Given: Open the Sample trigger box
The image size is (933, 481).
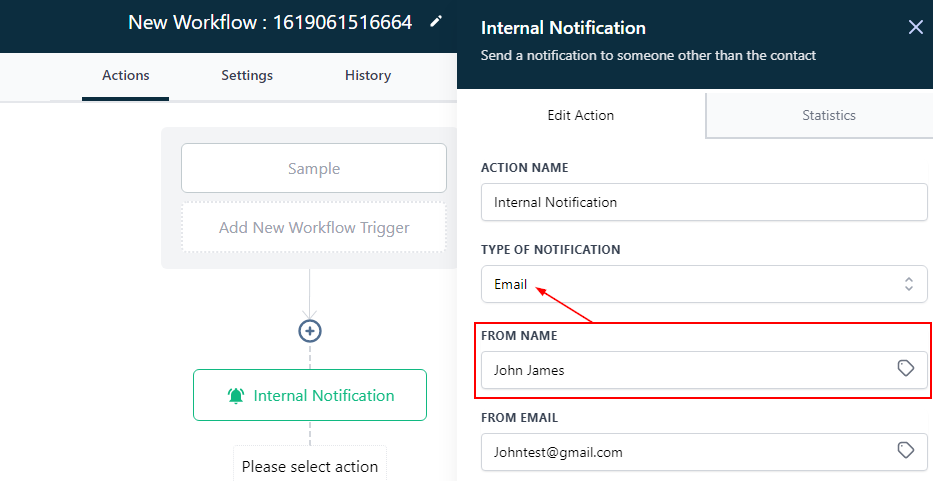Looking at the screenshot, I should click(314, 168).
